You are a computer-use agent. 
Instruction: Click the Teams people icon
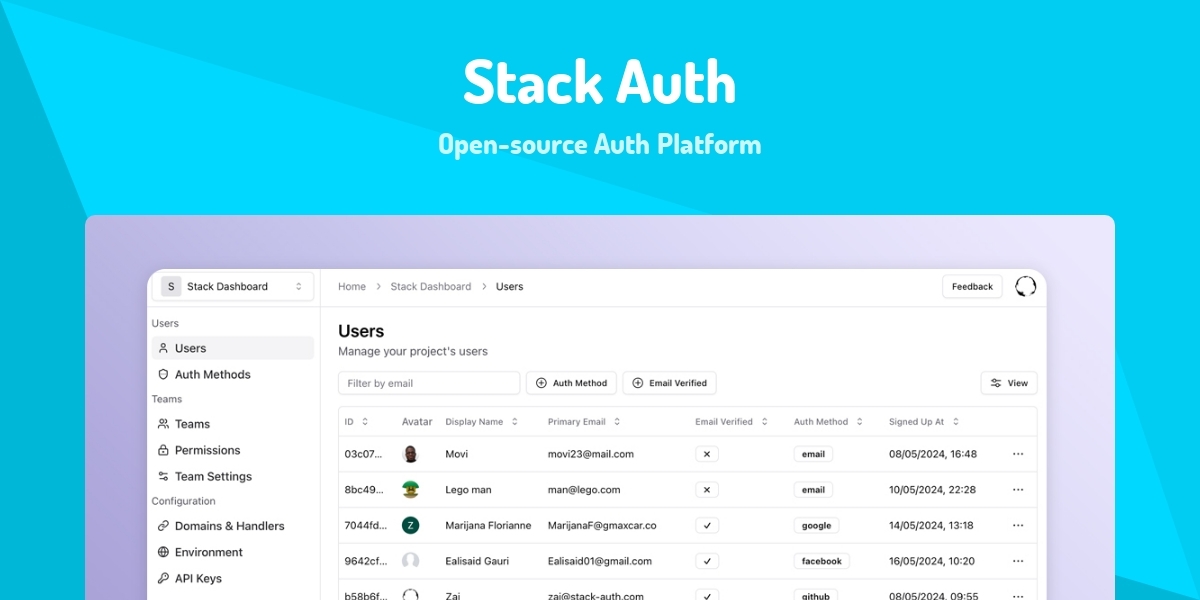tap(164, 424)
